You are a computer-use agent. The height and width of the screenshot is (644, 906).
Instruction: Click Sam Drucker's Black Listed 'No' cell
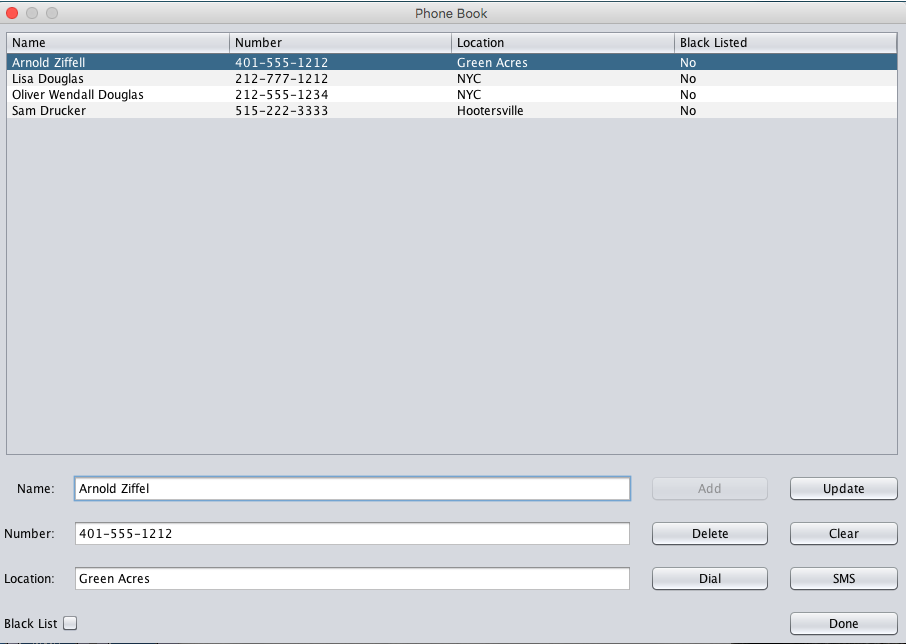pos(688,111)
